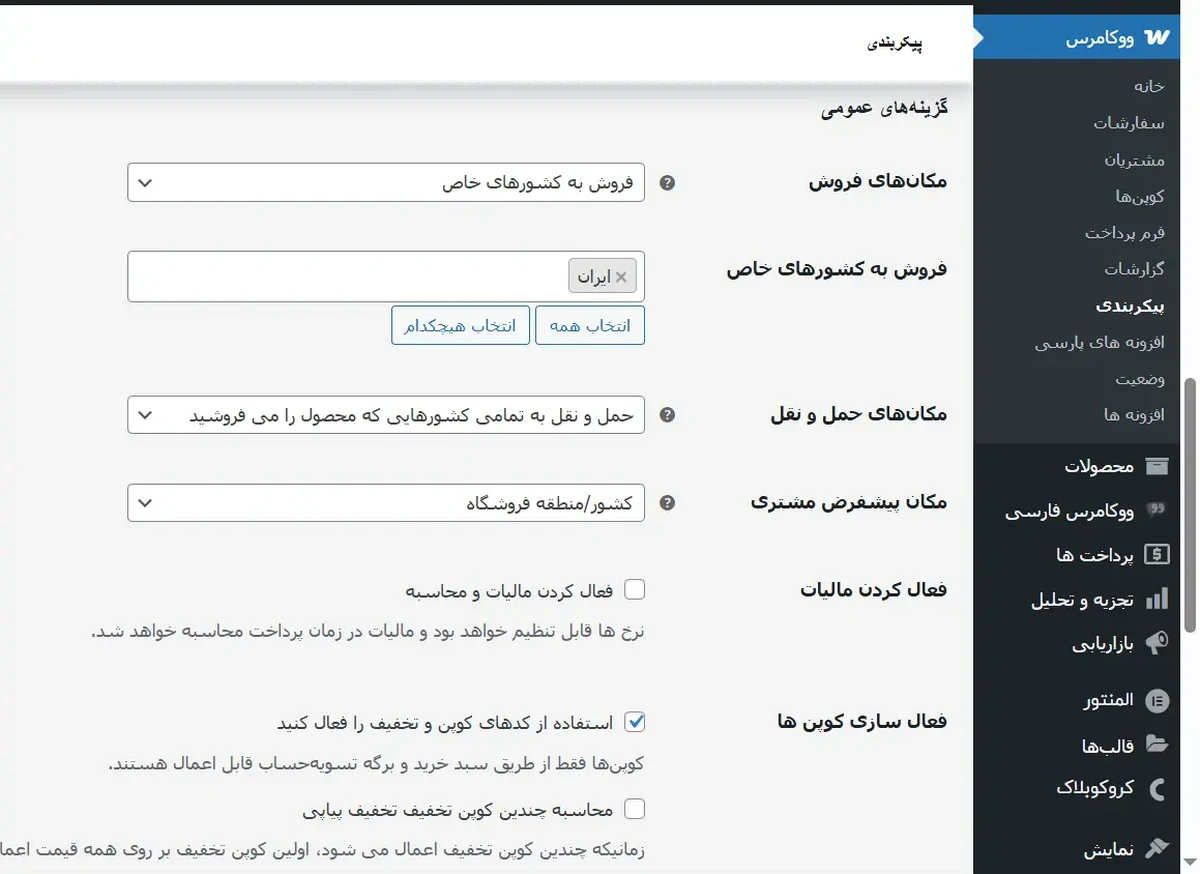Click help icon next to مکان‌های فروش
This screenshot has width=1200, height=874.
(668, 183)
